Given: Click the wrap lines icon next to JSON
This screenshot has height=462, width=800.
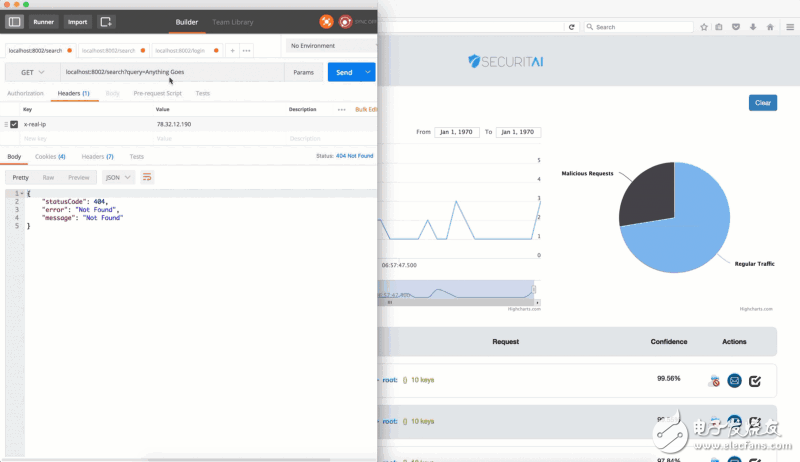Looking at the screenshot, I should click(x=147, y=177).
